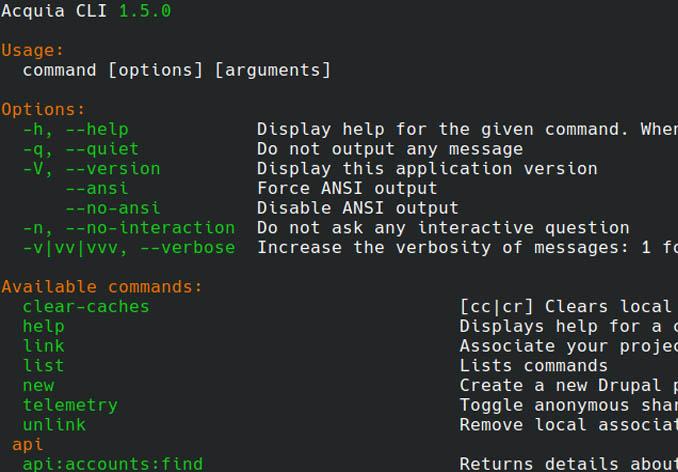678x472 pixels.
Task: Click 'Do not output any message' description
Action: [x=390, y=149]
